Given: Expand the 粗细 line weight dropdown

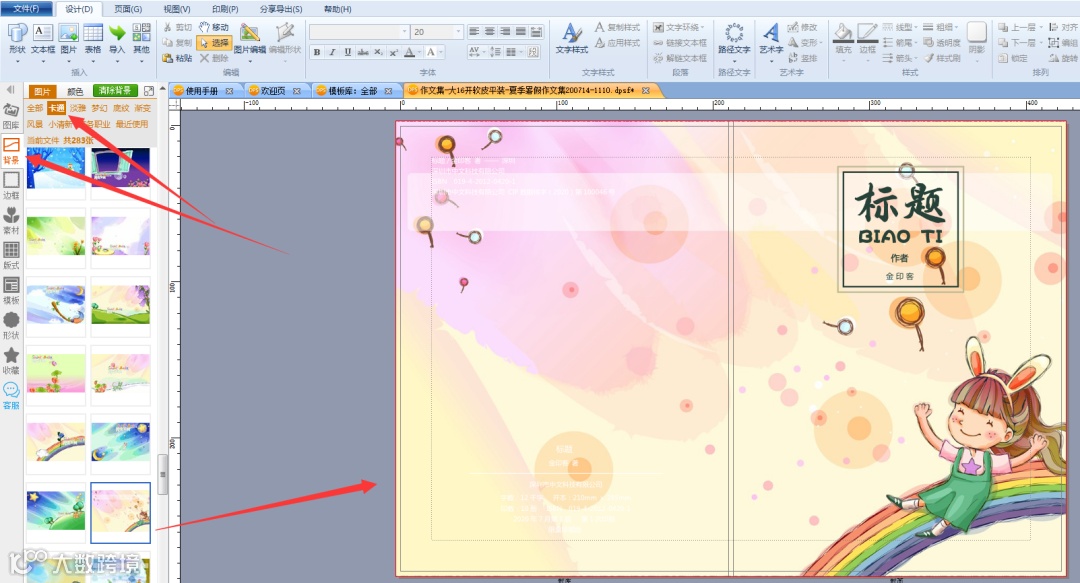Looking at the screenshot, I should pos(957,28).
